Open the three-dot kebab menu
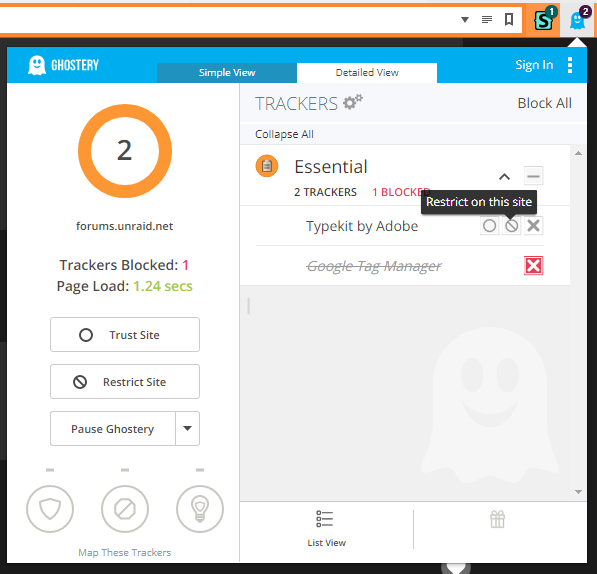Image resolution: width=597 pixels, height=574 pixels. pyautogui.click(x=570, y=65)
